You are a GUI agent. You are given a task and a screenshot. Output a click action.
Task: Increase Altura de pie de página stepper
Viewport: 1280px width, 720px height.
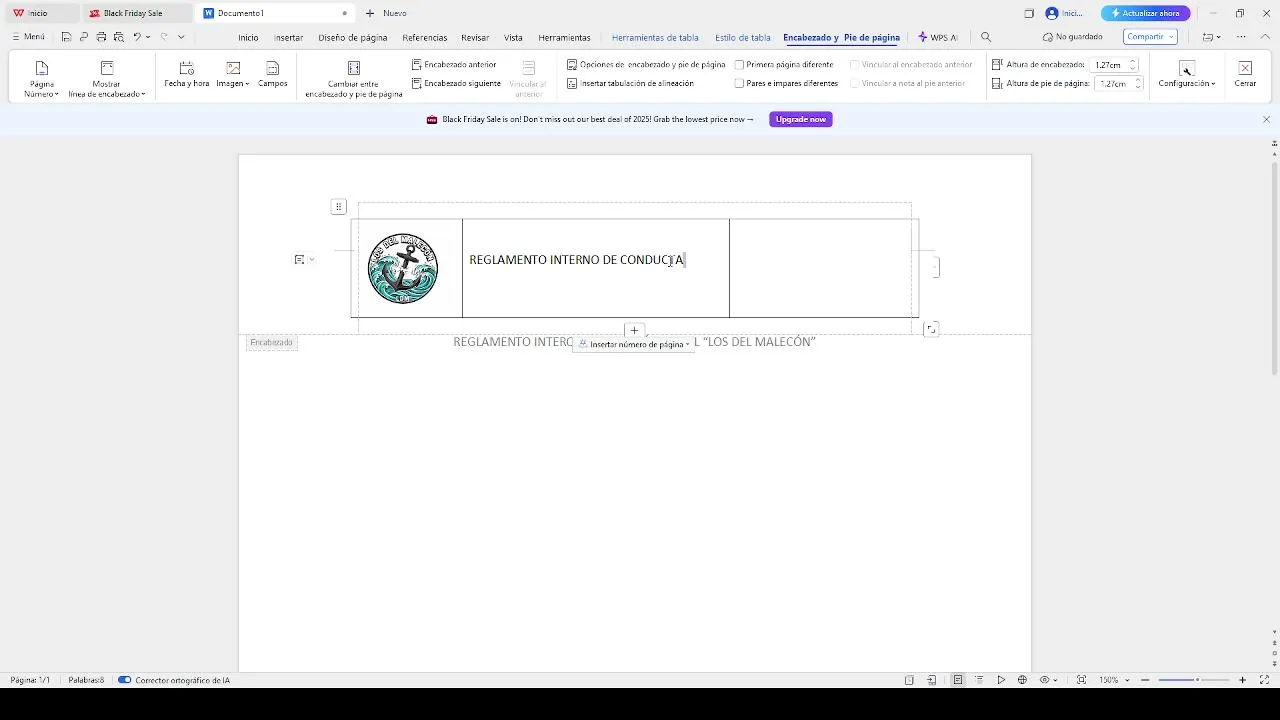[x=1138, y=80]
